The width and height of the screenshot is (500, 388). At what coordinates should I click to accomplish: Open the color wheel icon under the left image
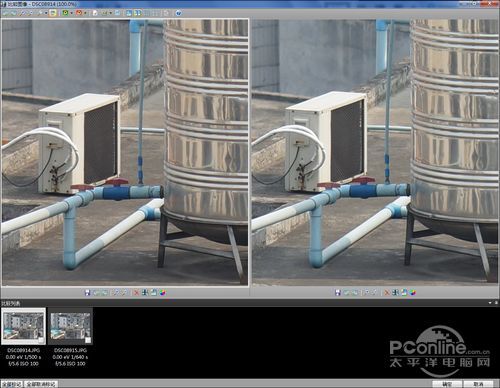162,293
